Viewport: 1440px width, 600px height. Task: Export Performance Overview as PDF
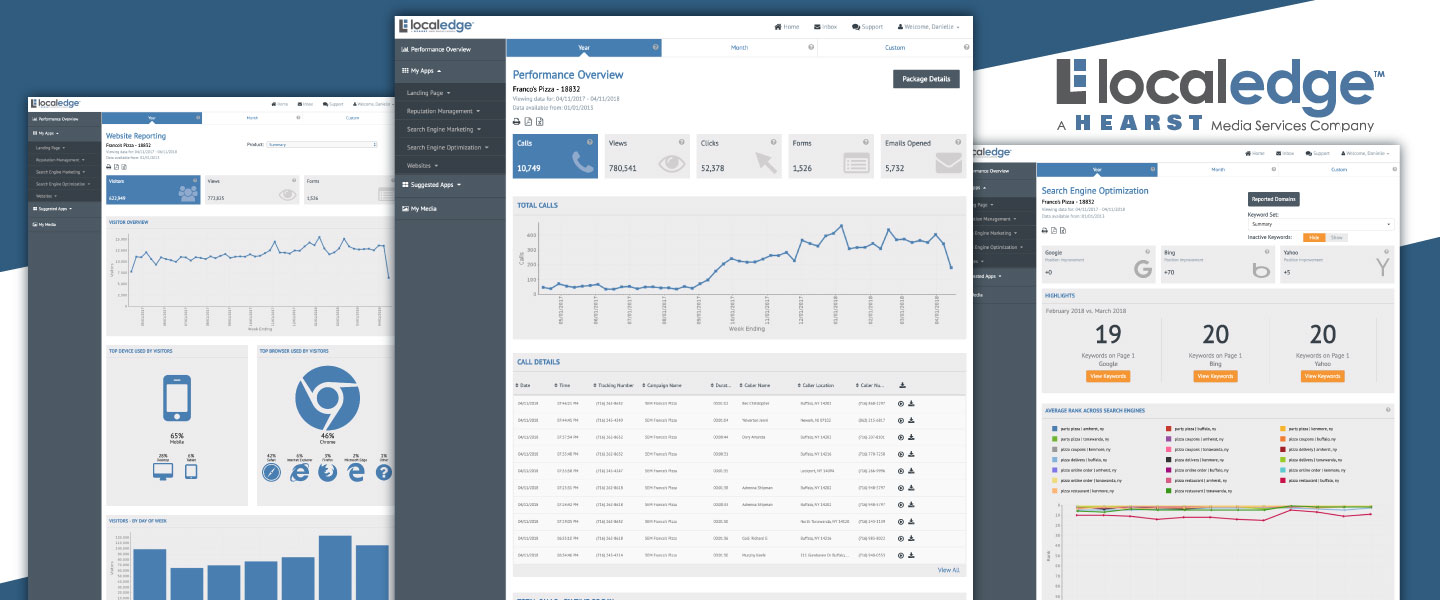pos(528,121)
